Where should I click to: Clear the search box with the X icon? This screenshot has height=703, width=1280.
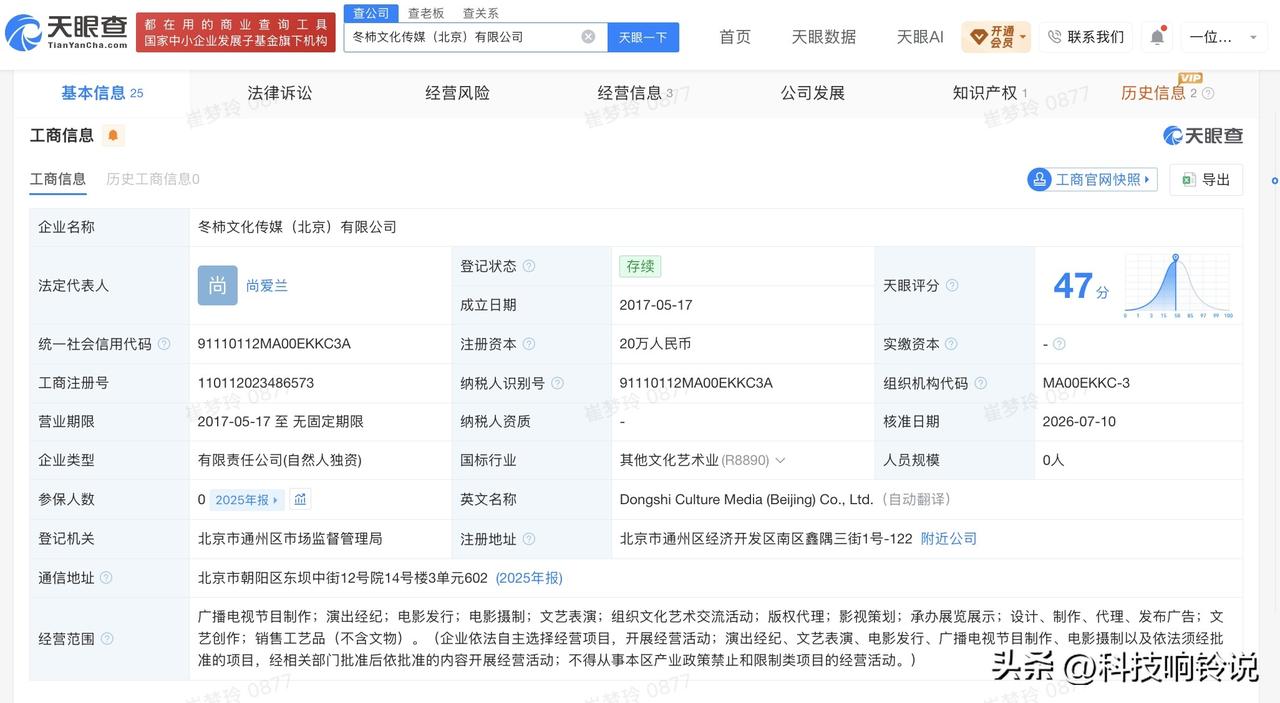click(588, 37)
